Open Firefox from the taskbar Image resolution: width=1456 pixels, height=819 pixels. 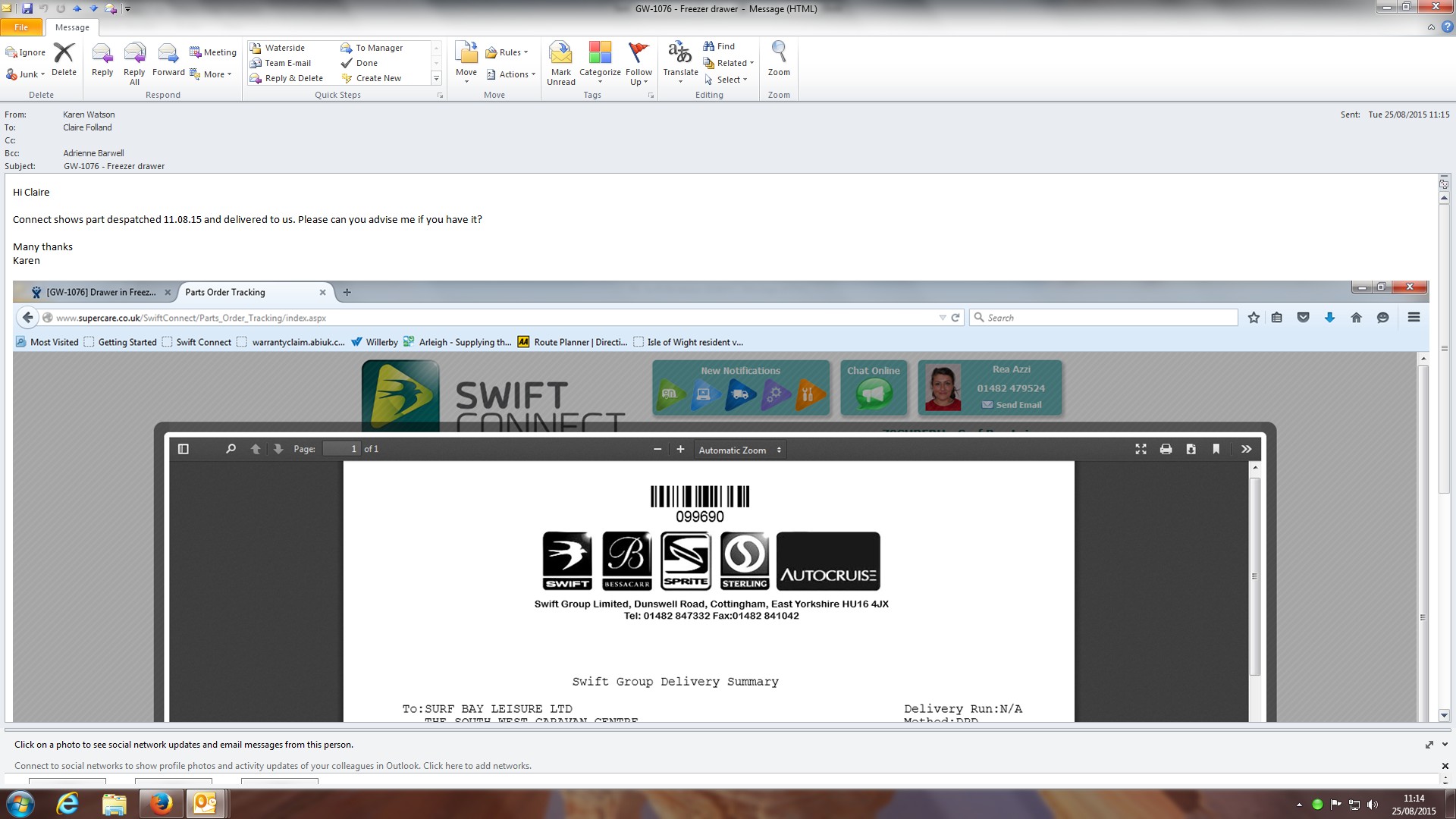[x=161, y=804]
